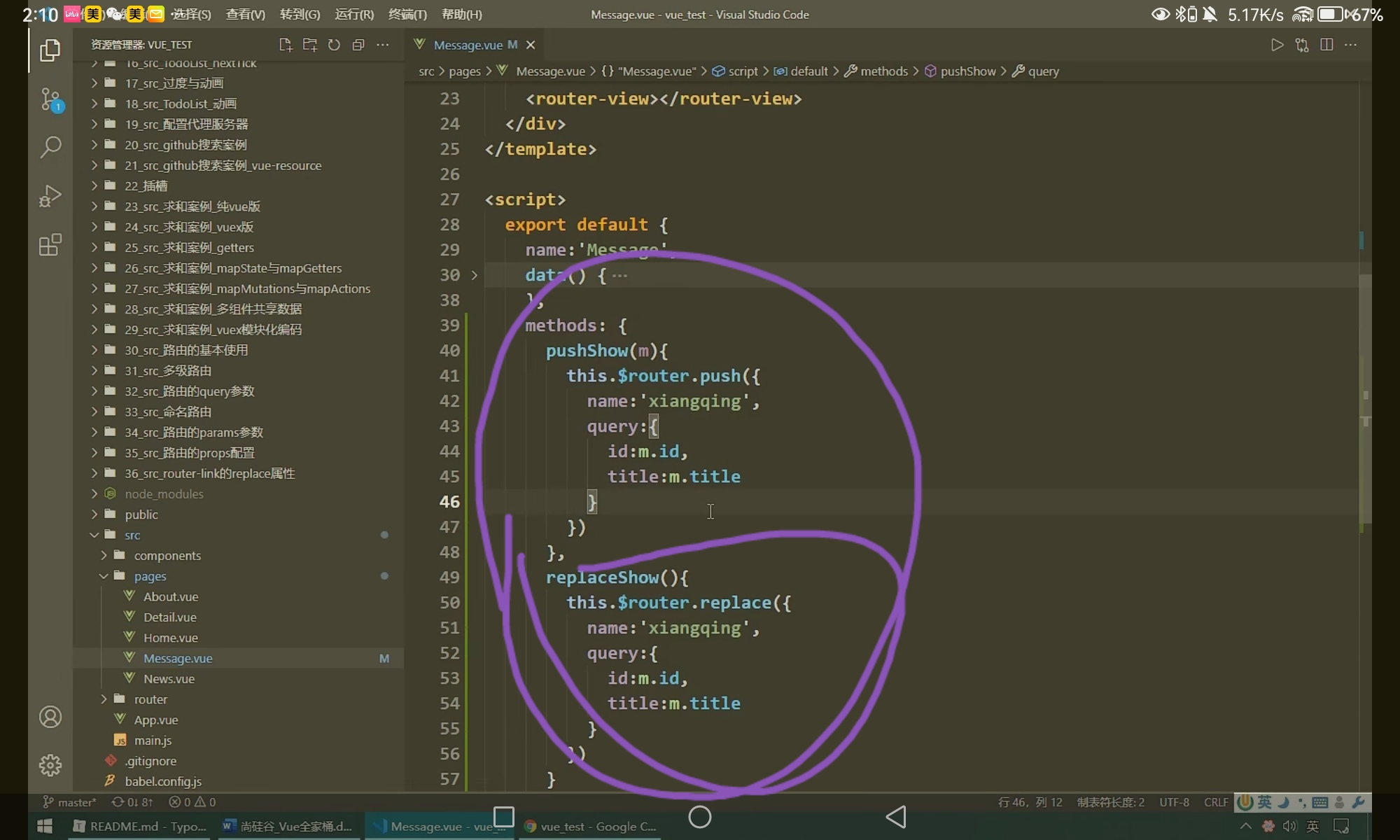Switch CRLF line ending in status bar
This screenshot has width=1400, height=840.
pyautogui.click(x=1215, y=802)
